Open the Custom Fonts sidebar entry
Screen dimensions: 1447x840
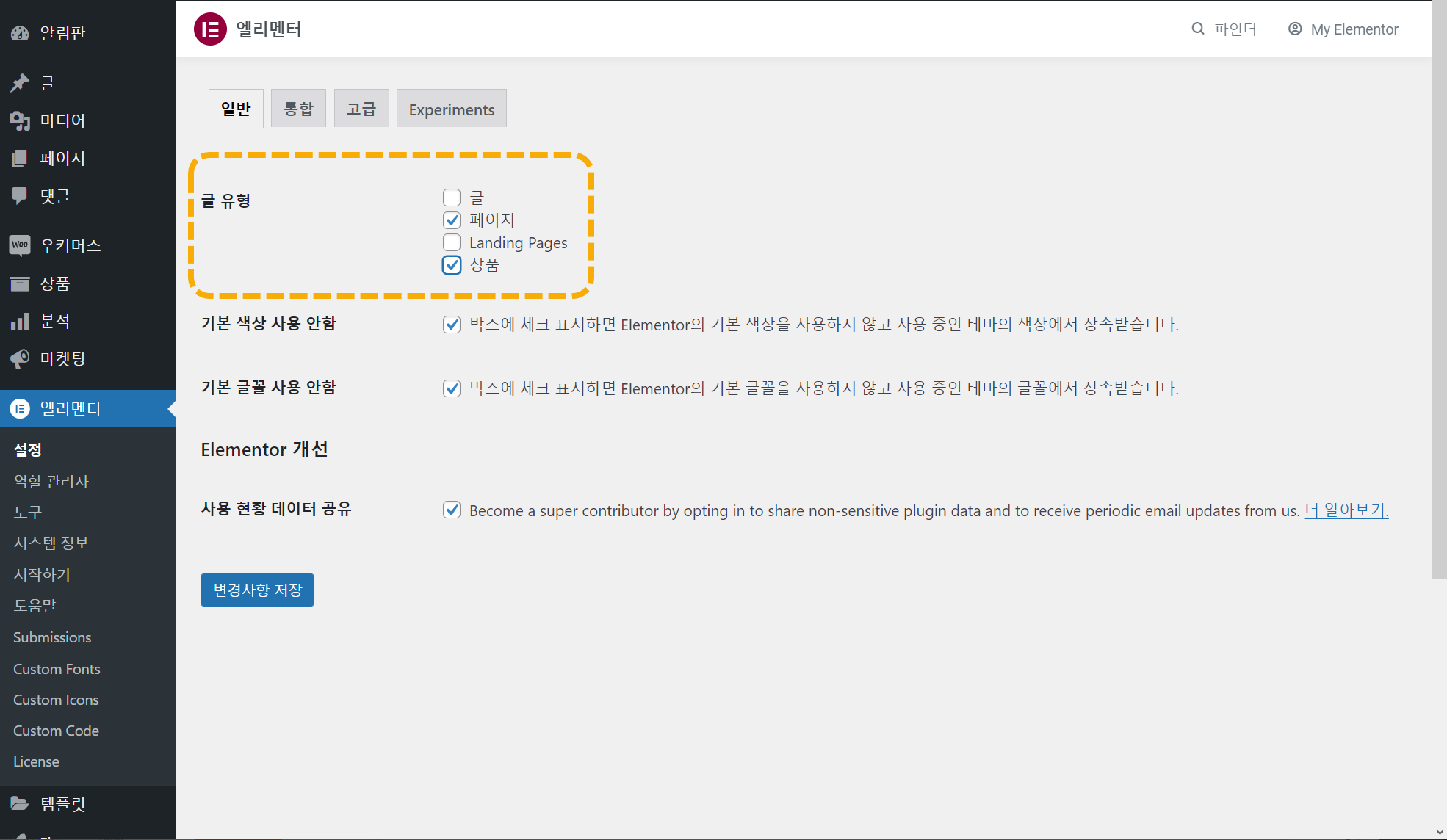[57, 668]
